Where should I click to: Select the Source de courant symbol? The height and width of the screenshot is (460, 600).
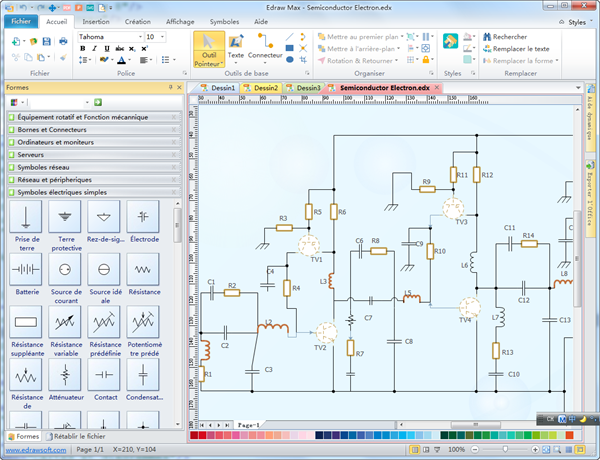pos(66,270)
